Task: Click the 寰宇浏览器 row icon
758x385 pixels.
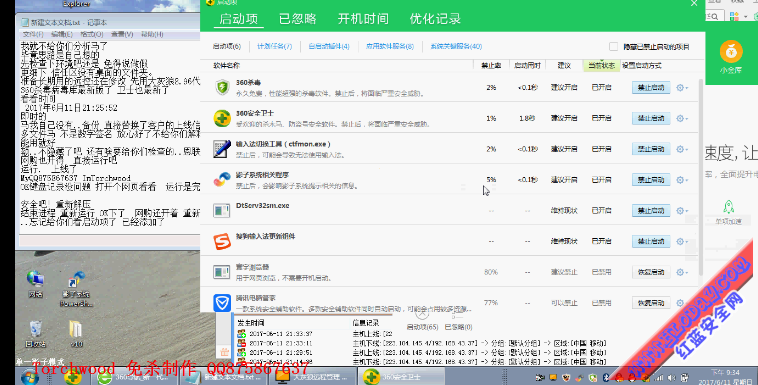Action: tap(222, 272)
